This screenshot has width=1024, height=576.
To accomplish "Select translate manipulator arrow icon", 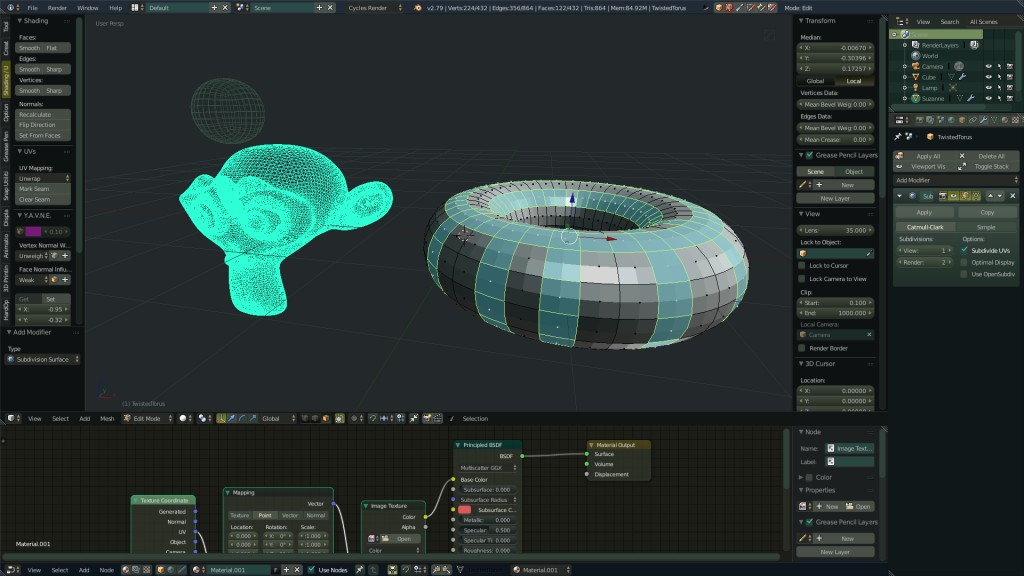I will 232,419.
